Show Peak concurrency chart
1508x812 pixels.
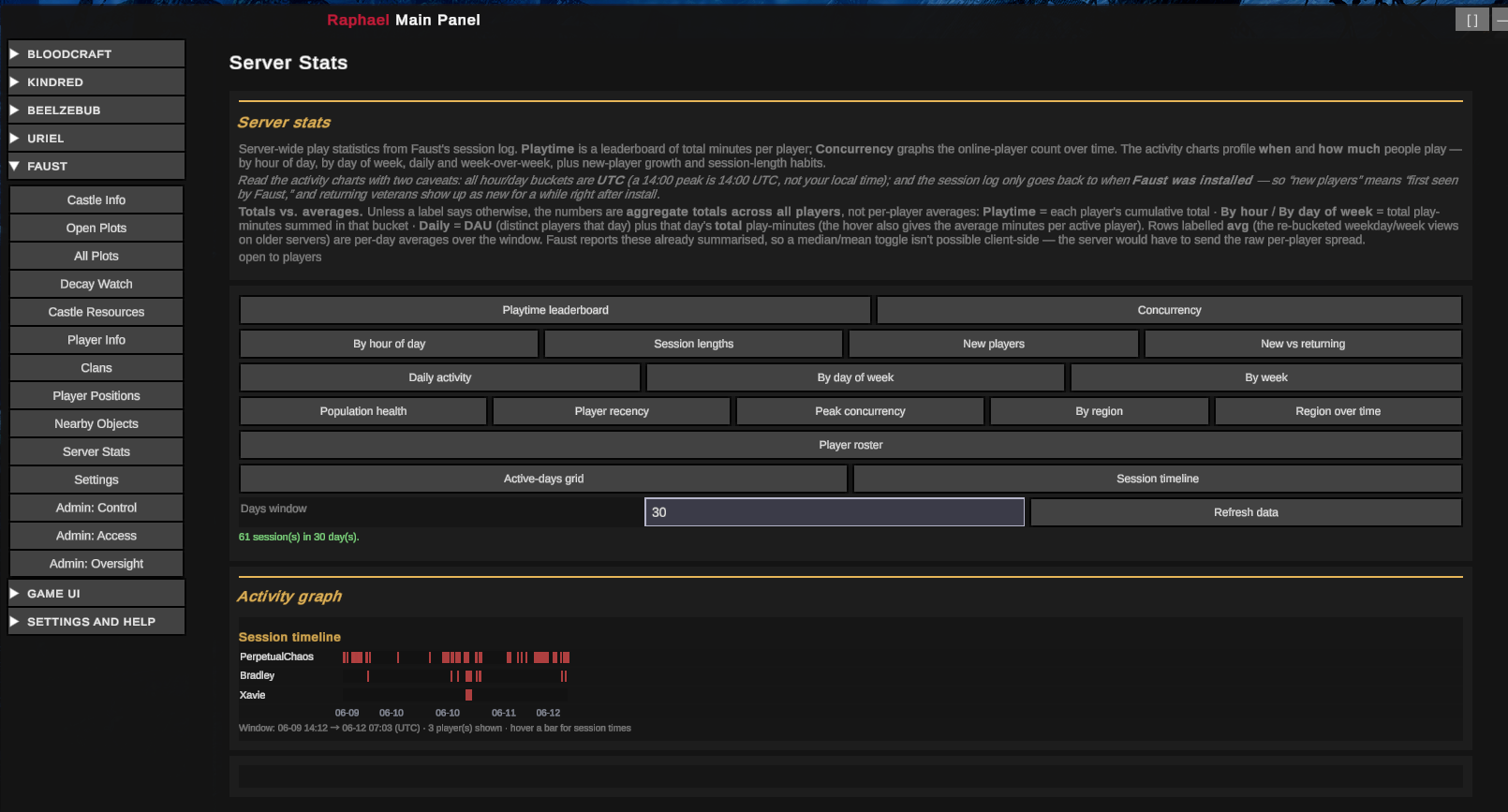[x=860, y=411]
